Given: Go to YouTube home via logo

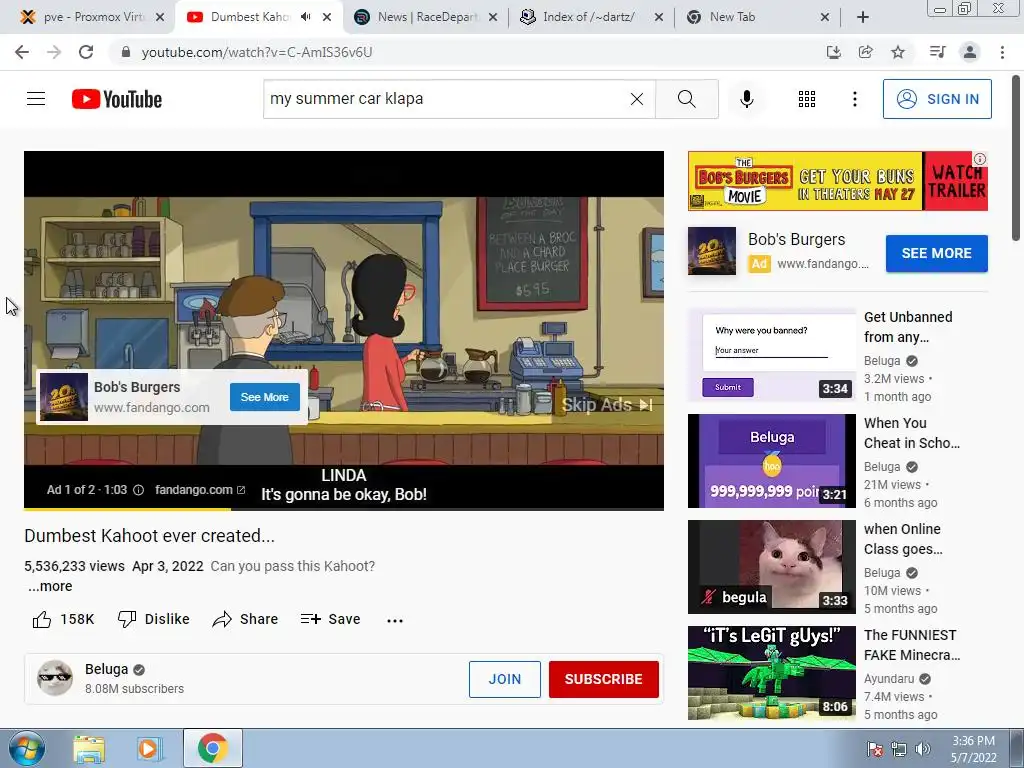Looking at the screenshot, I should click(x=117, y=99).
